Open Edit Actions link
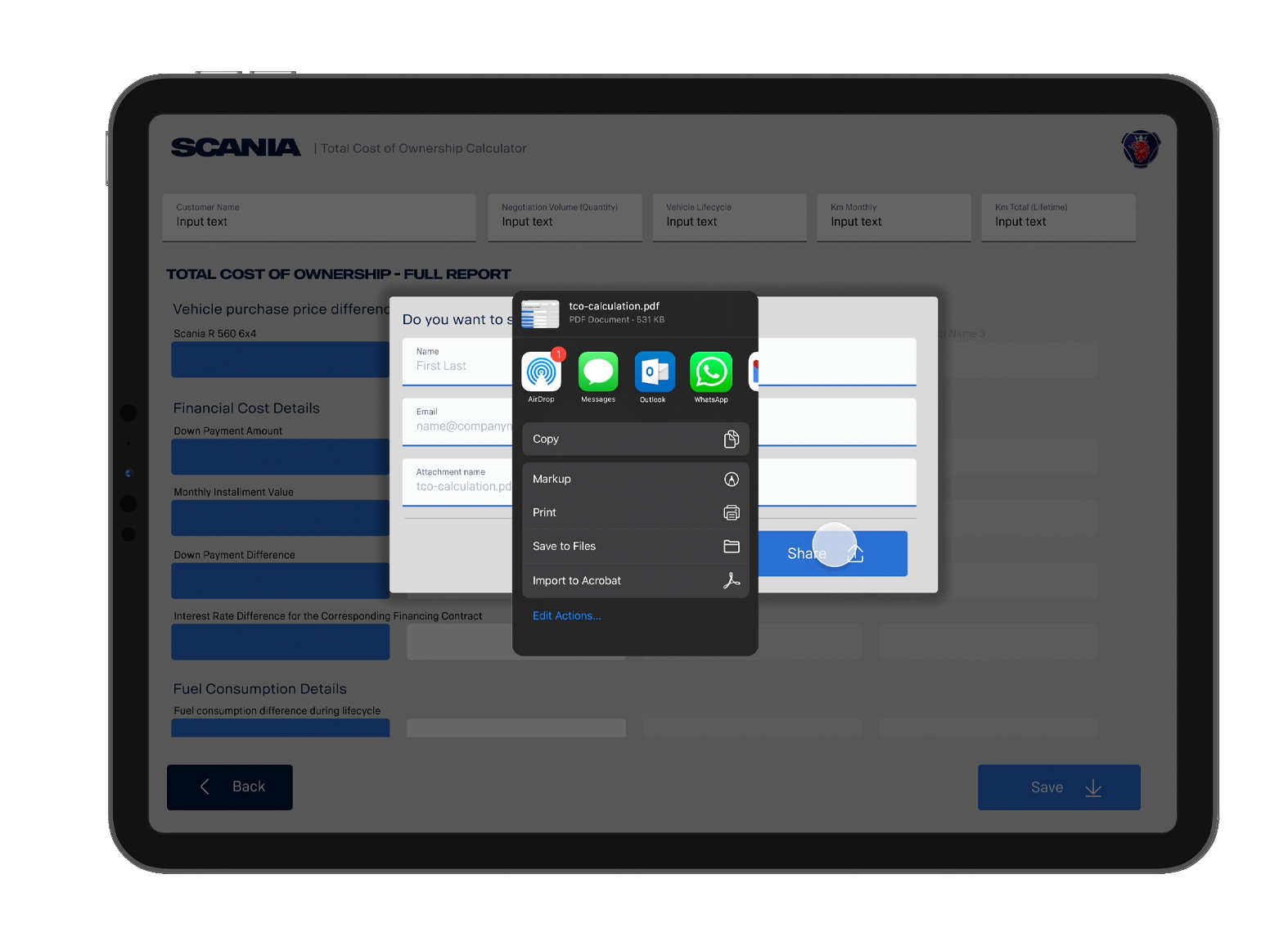 pyautogui.click(x=566, y=615)
